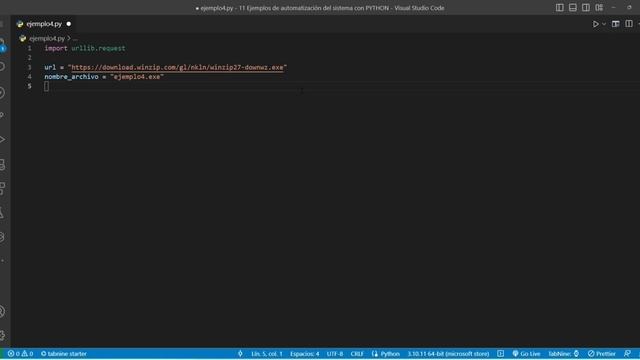The width and height of the screenshot is (640, 360).
Task: Open the run options dropdown arrow
Action: [x=604, y=24]
